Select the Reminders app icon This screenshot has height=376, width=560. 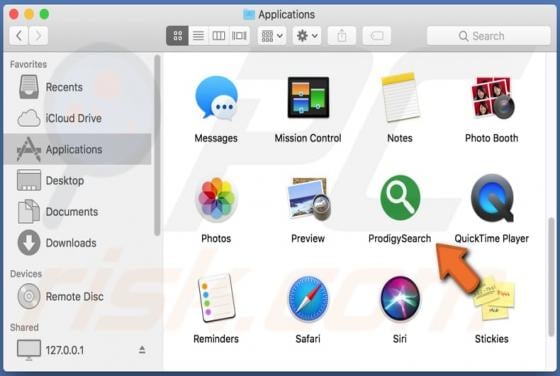click(216, 298)
